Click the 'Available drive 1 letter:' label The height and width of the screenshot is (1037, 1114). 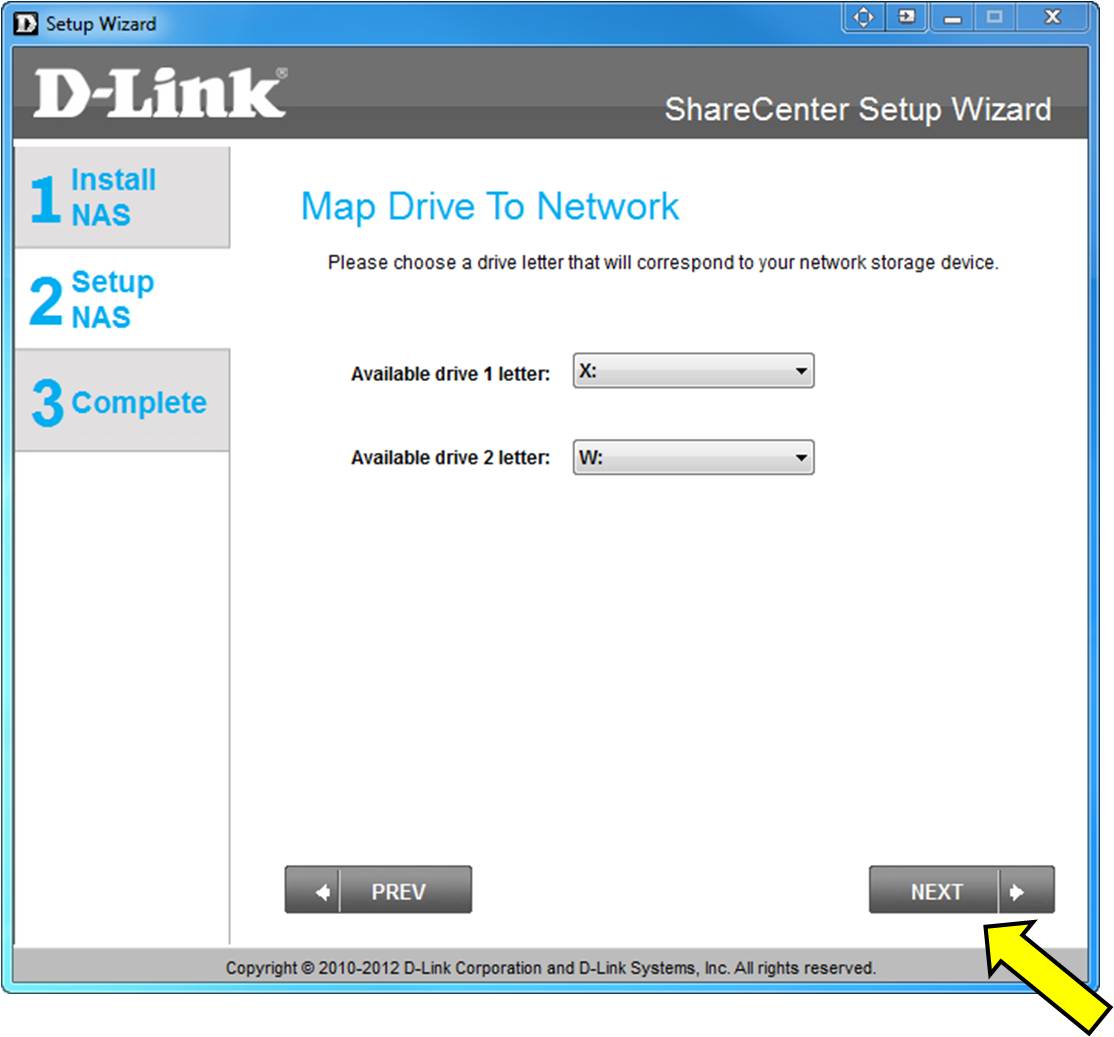(x=450, y=374)
